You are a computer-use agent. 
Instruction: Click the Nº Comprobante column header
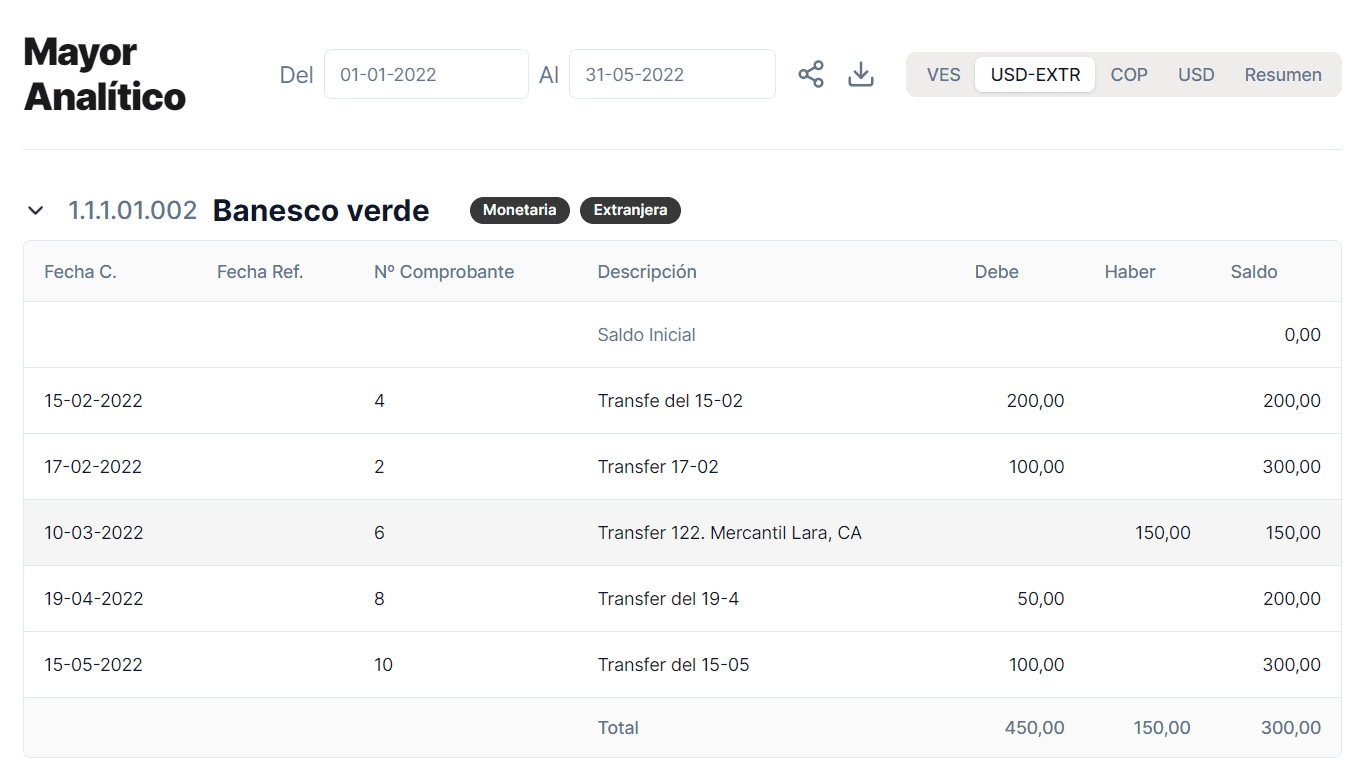point(444,272)
